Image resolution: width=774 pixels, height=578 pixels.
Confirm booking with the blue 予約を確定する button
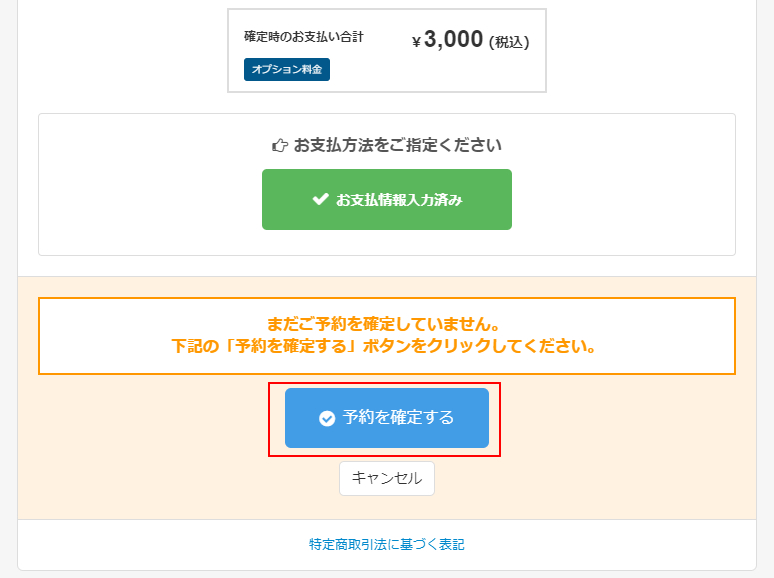tap(398, 418)
